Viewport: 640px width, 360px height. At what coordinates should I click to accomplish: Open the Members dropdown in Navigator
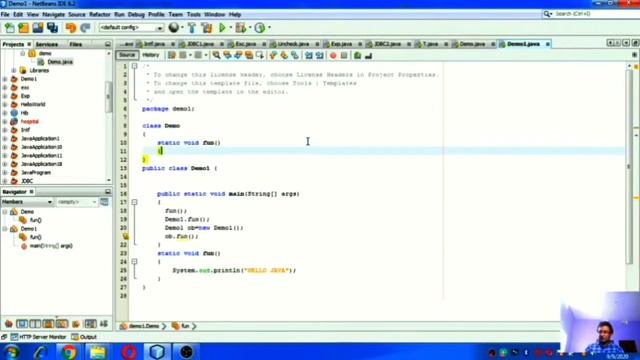pos(27,202)
